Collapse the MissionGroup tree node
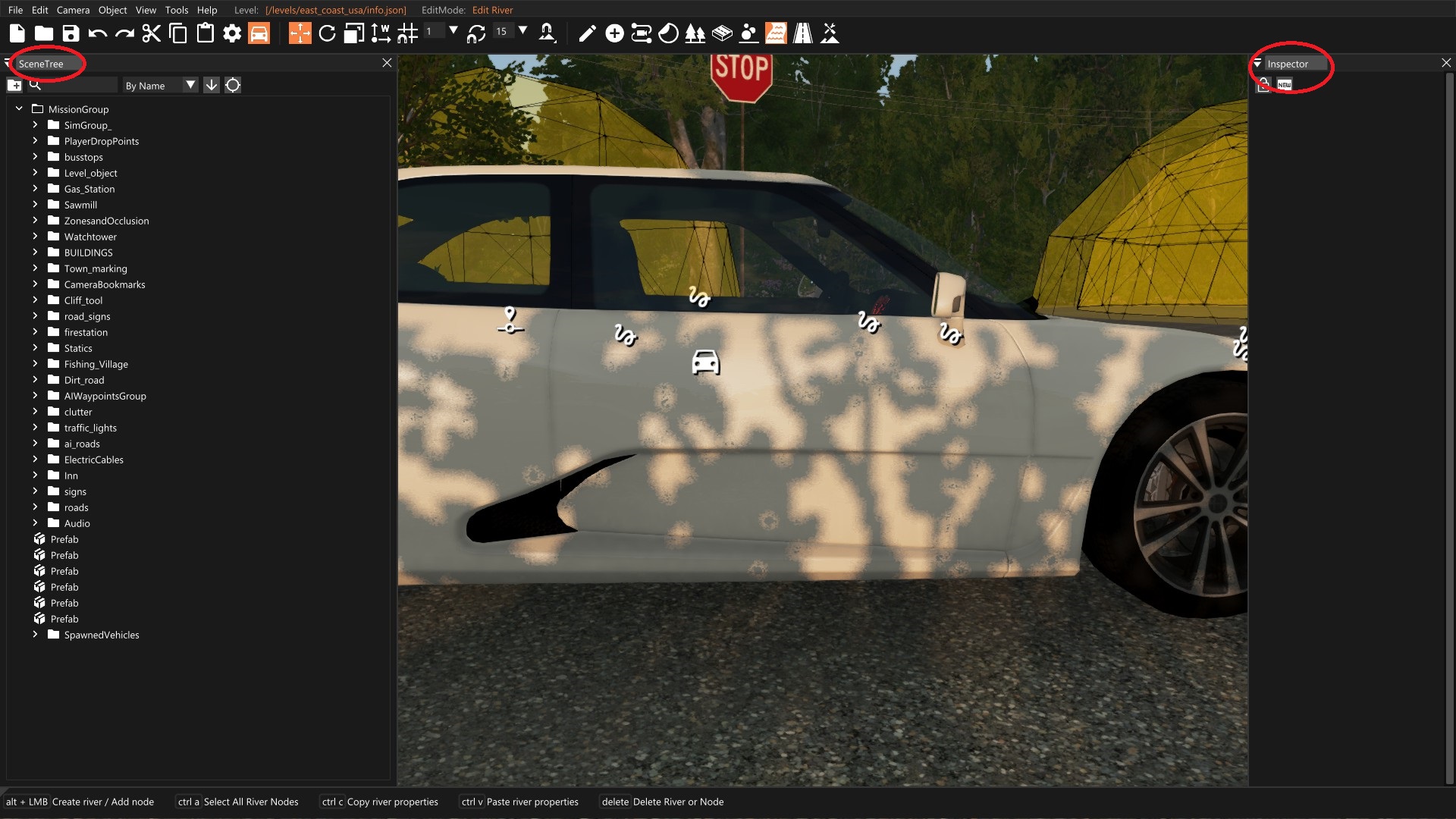This screenshot has height=819, width=1456. click(19, 109)
